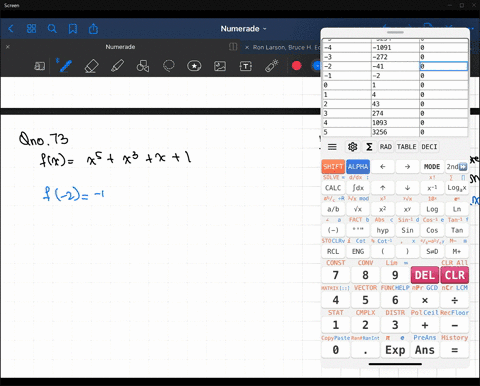Tap the Log key
Viewport: 480px width, 386px height.
click(432, 209)
